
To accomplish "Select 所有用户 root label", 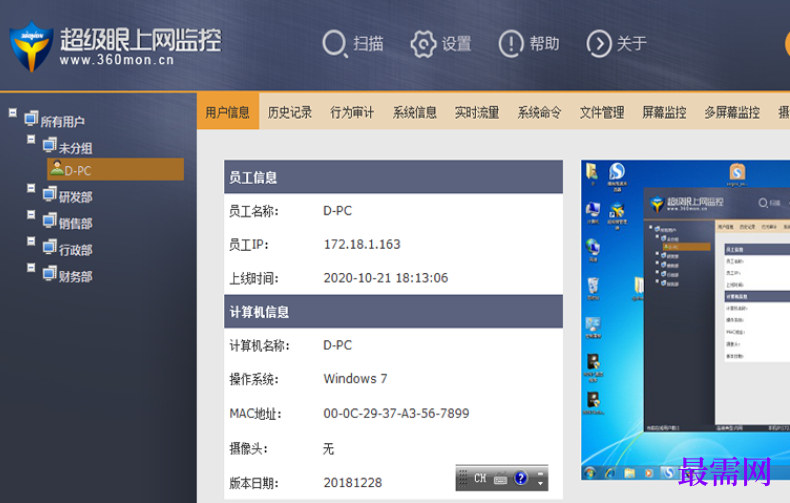I will 62,121.
